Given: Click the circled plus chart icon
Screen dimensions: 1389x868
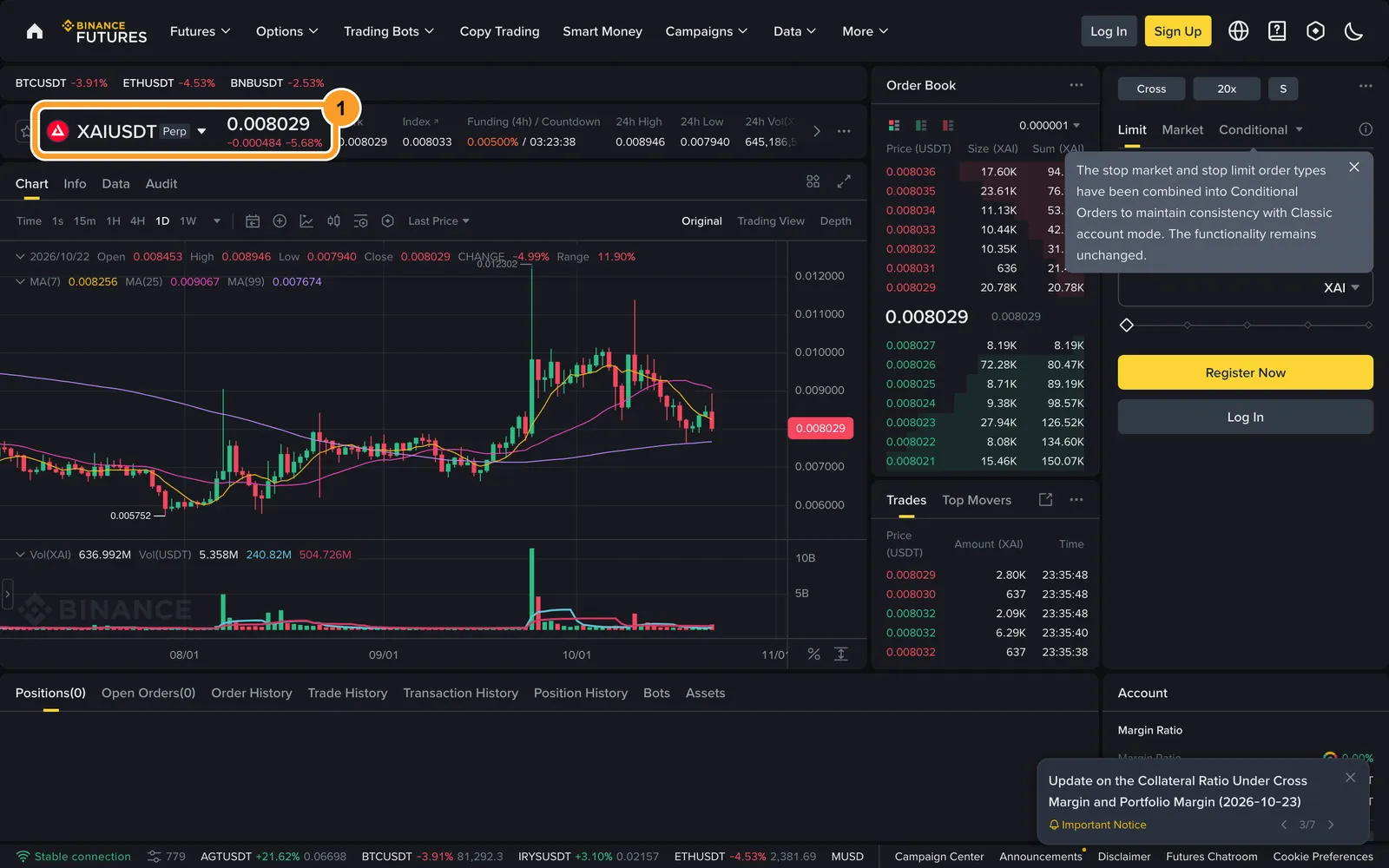Looking at the screenshot, I should [x=280, y=221].
